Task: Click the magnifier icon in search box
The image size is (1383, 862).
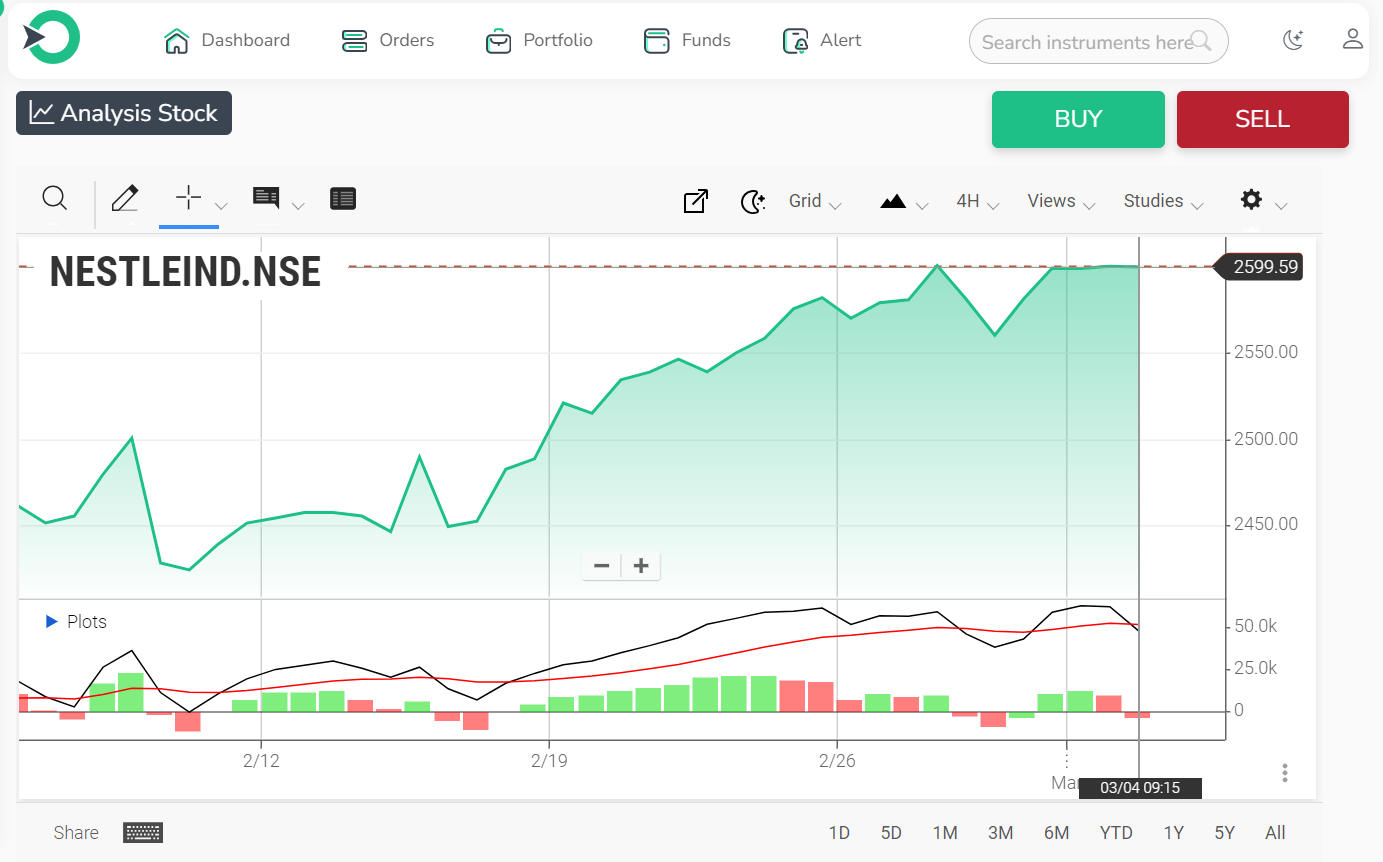Action: coord(1201,41)
